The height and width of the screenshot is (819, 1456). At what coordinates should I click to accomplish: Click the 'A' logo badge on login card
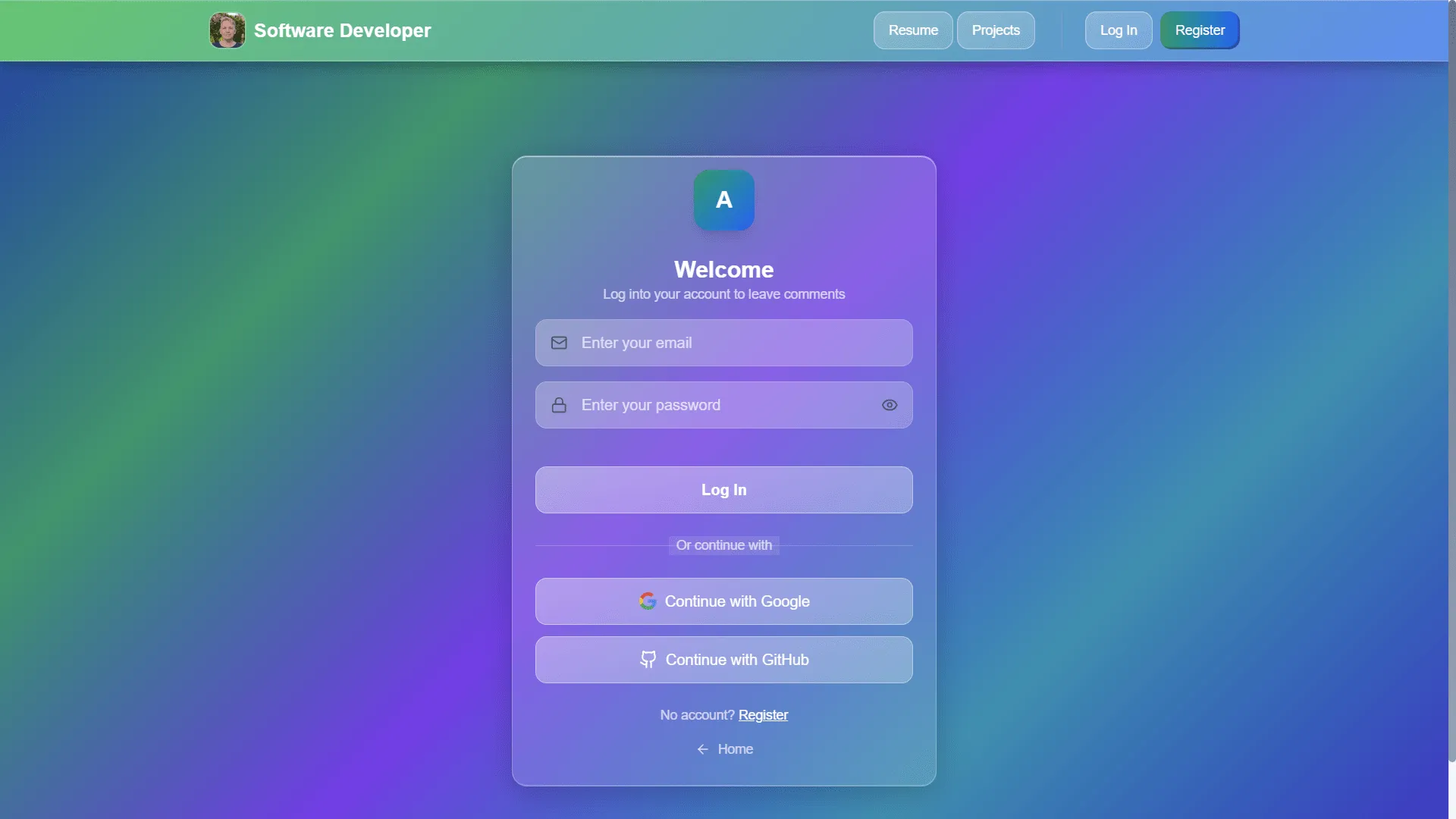tap(723, 200)
